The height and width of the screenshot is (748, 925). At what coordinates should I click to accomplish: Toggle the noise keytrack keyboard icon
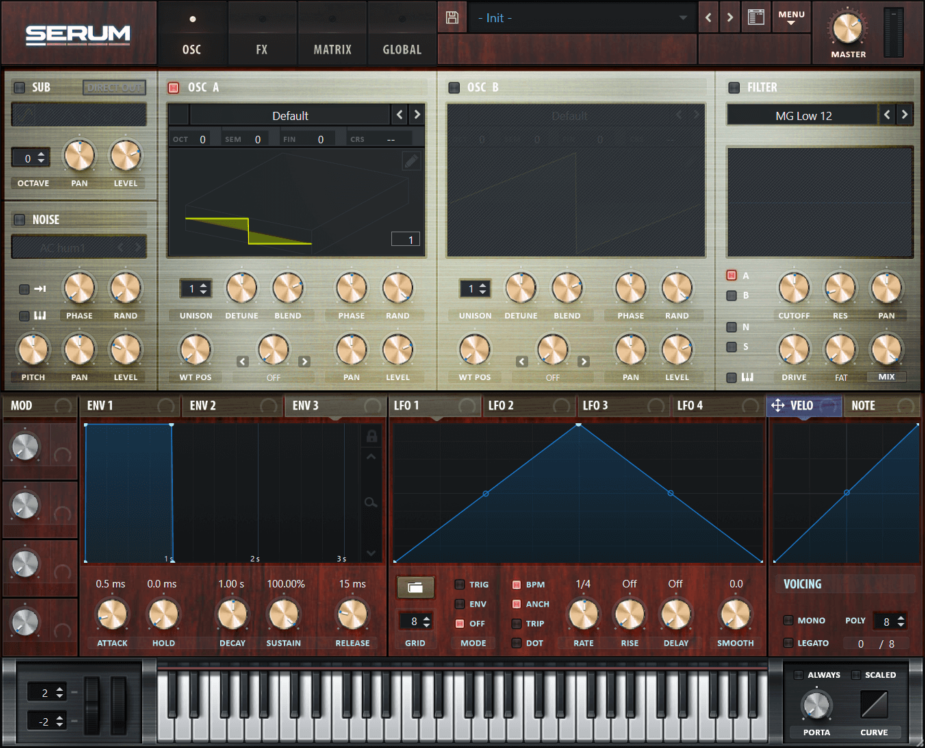40,316
